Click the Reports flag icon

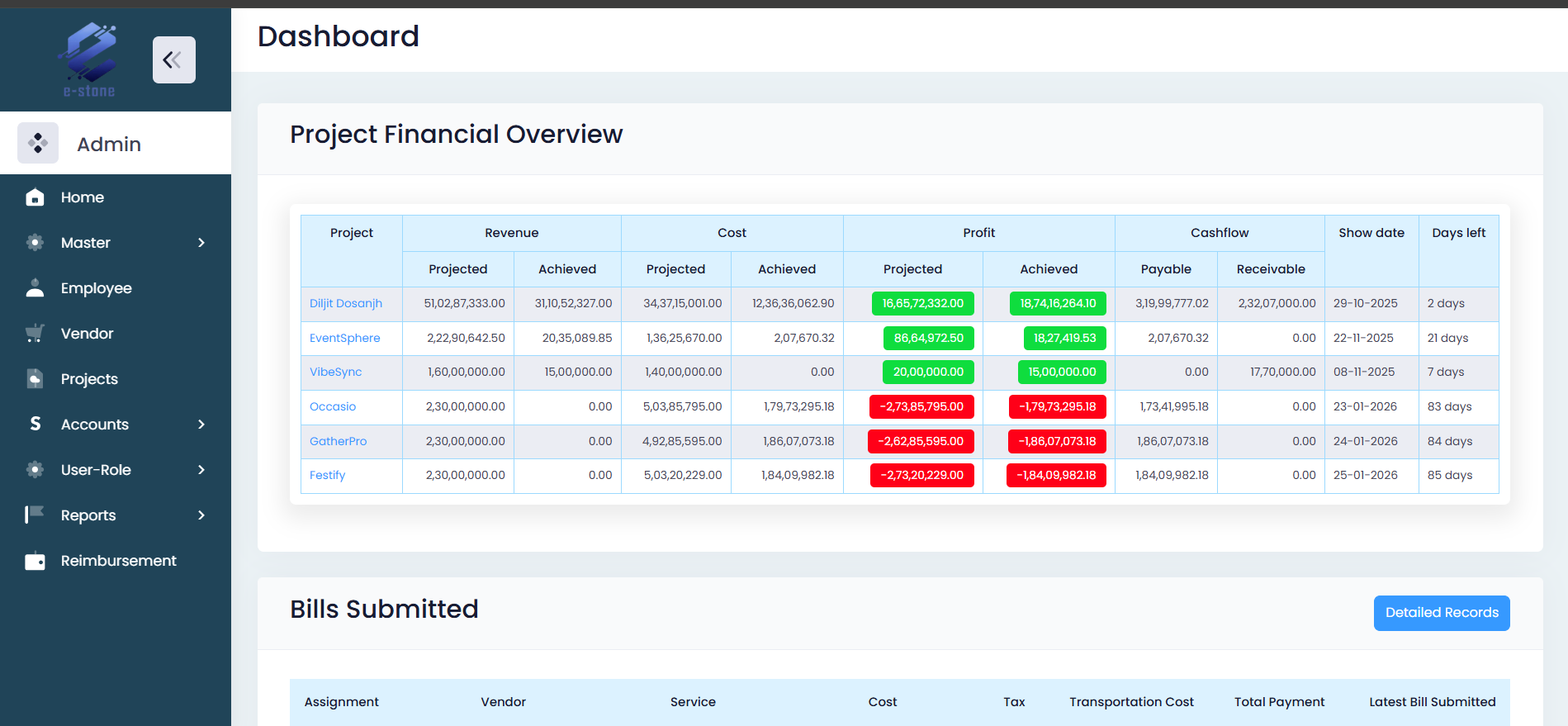(35, 515)
